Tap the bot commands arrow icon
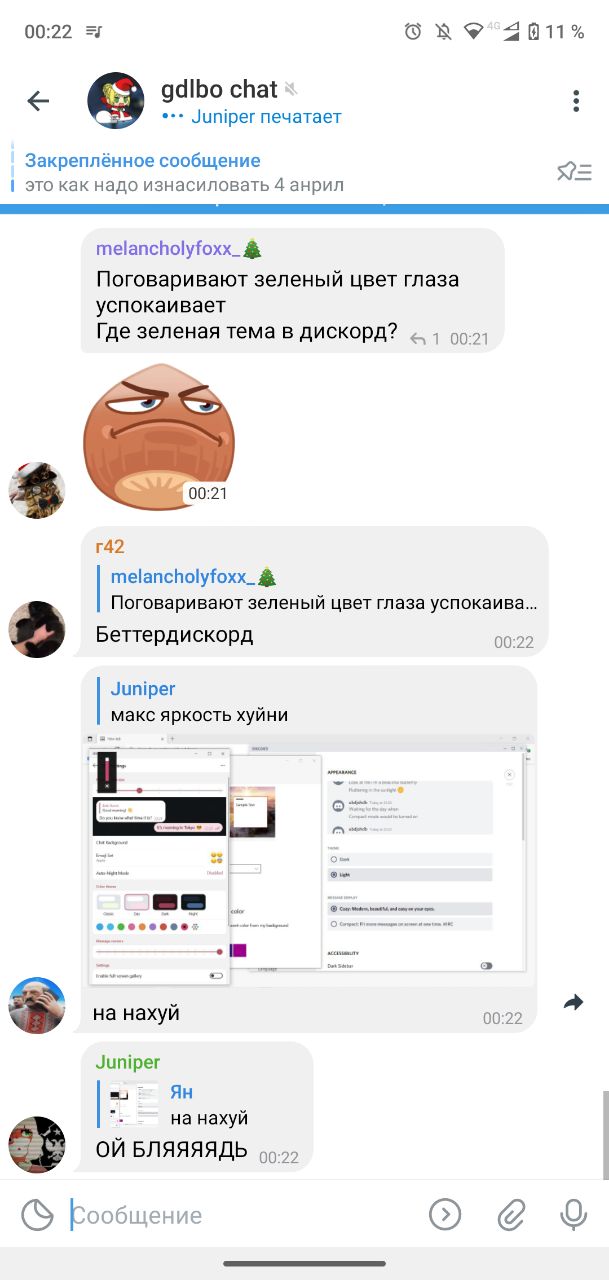Screen dimensions: 609x1280 point(445,1215)
